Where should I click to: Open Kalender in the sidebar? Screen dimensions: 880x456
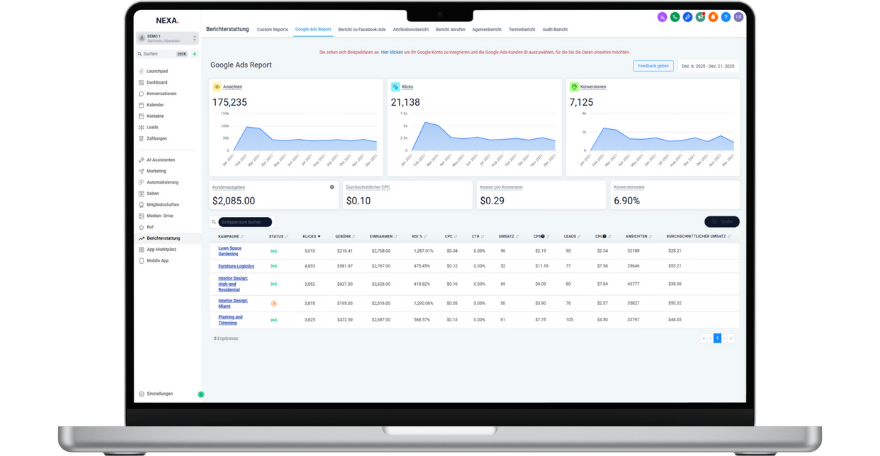pyautogui.click(x=155, y=104)
